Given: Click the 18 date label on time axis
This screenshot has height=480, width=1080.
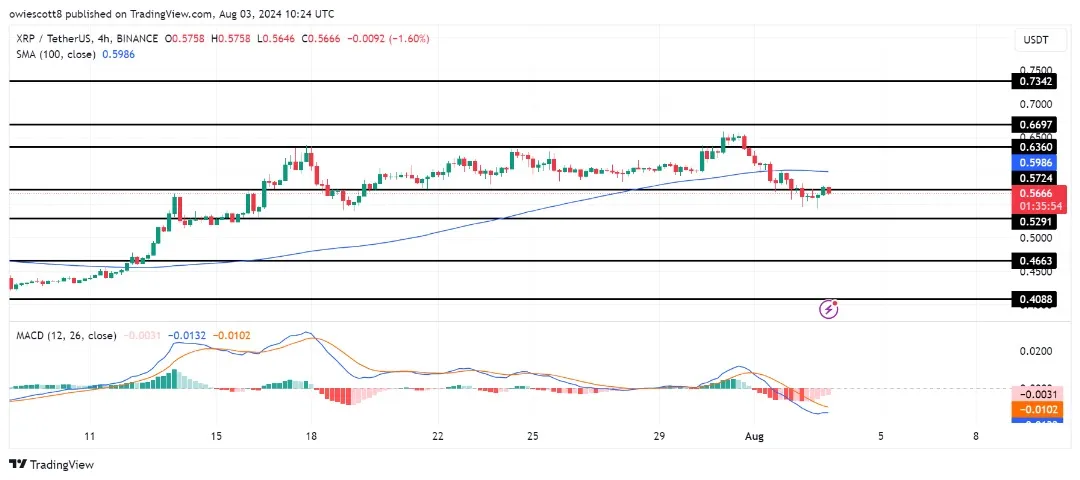Looking at the screenshot, I should click(x=312, y=437).
